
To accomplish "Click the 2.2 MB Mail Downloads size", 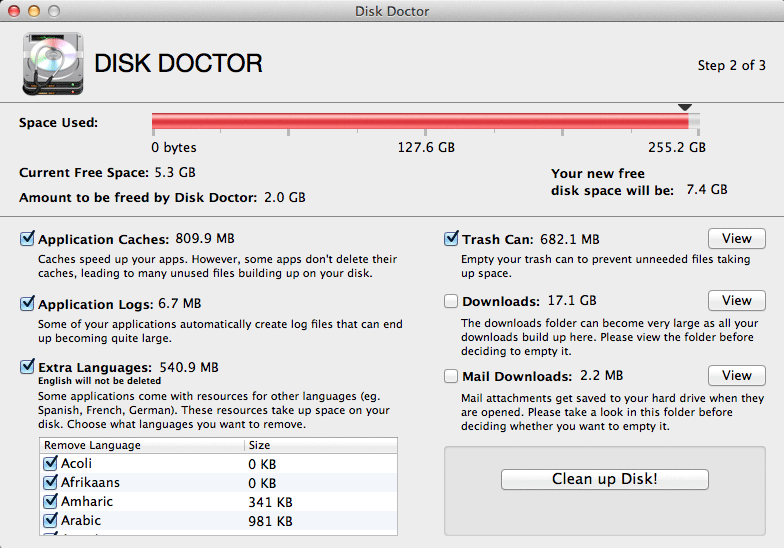I will [602, 376].
